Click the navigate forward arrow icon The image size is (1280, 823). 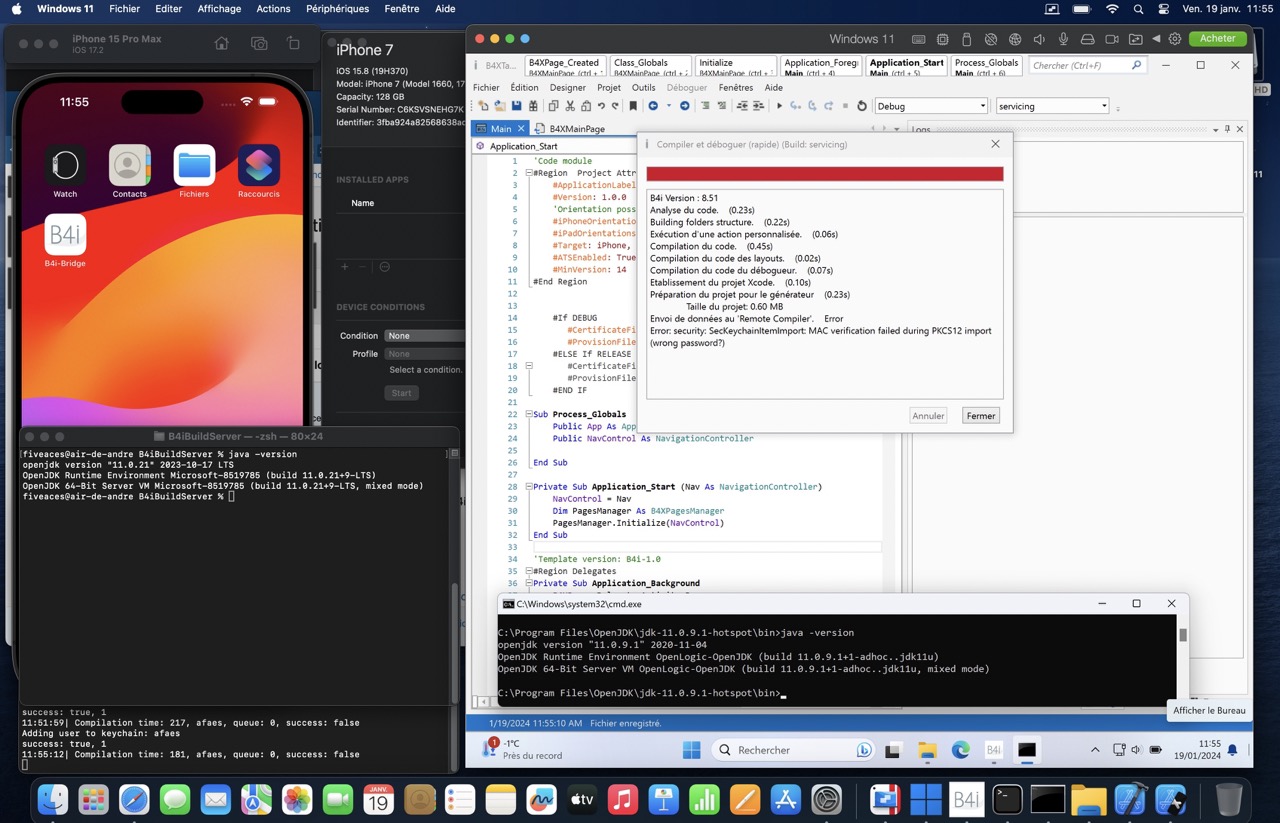[684, 106]
